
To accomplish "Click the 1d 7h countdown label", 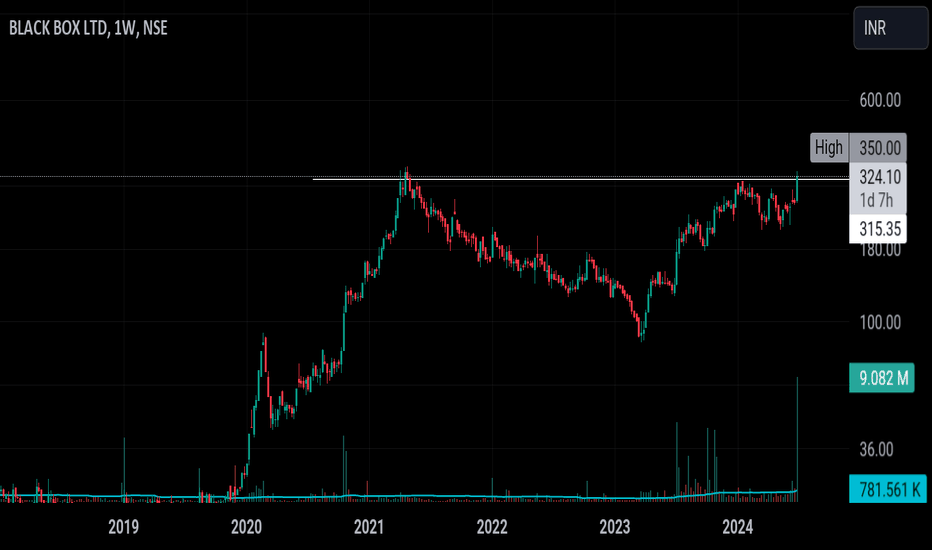I will tap(876, 200).
